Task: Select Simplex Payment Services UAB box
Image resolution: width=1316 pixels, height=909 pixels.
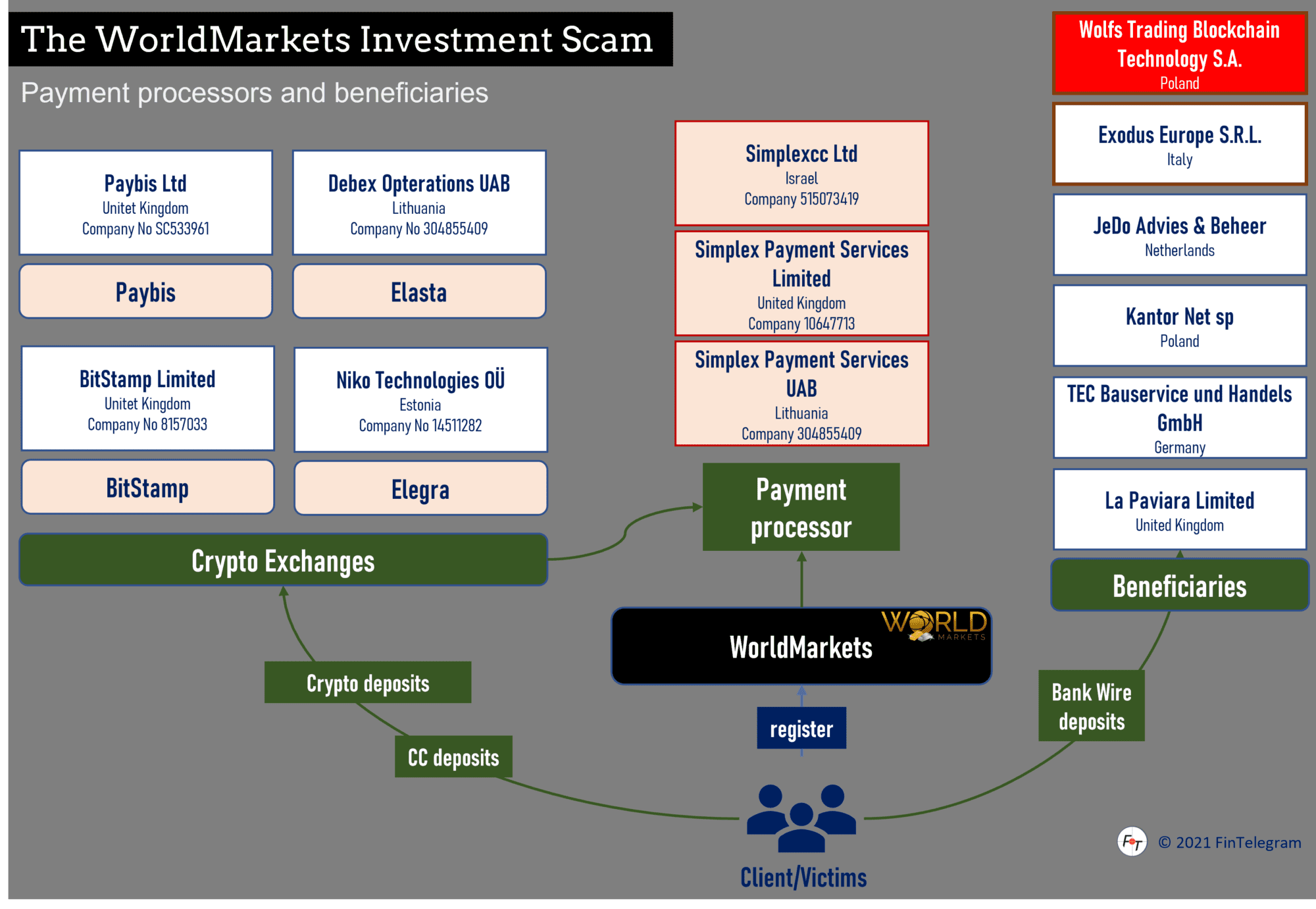Action: [801, 393]
